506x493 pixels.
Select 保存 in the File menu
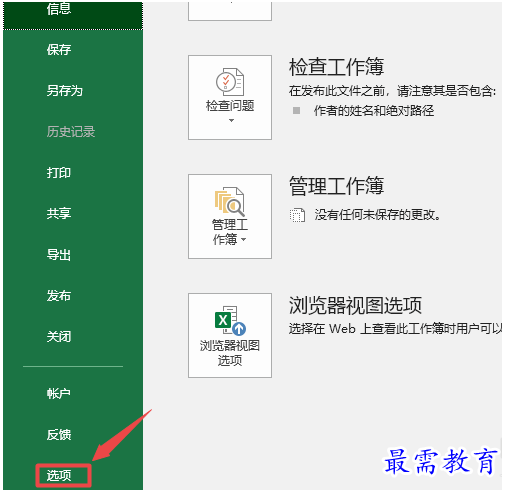[59, 50]
